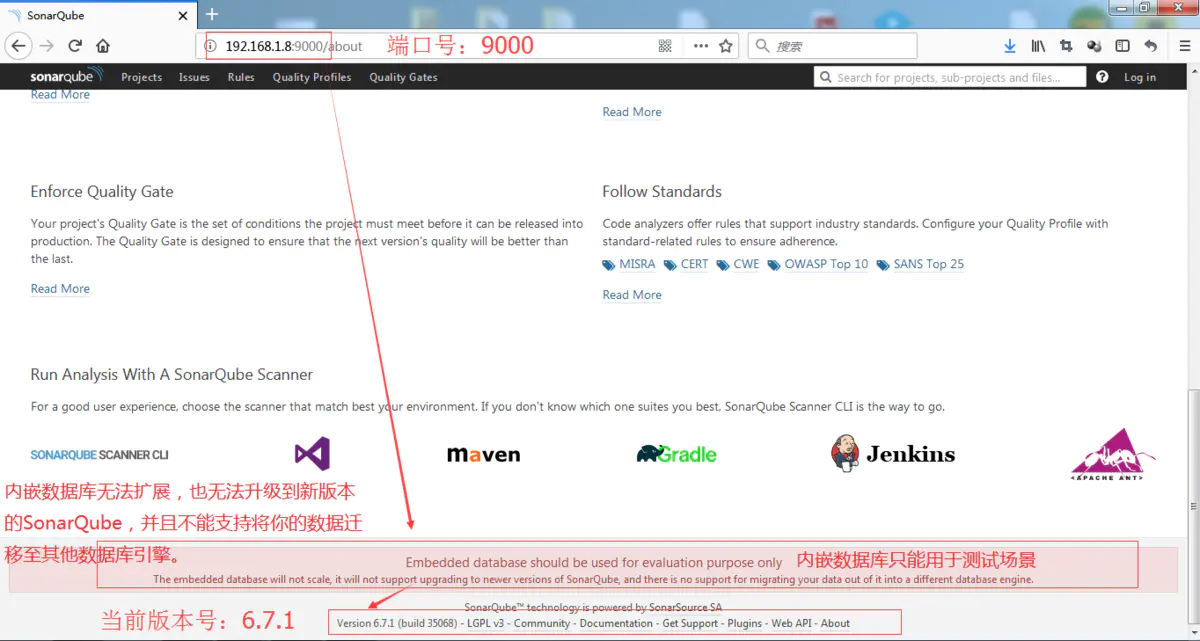Click the undo arrow toolbar icon

click(x=1151, y=46)
